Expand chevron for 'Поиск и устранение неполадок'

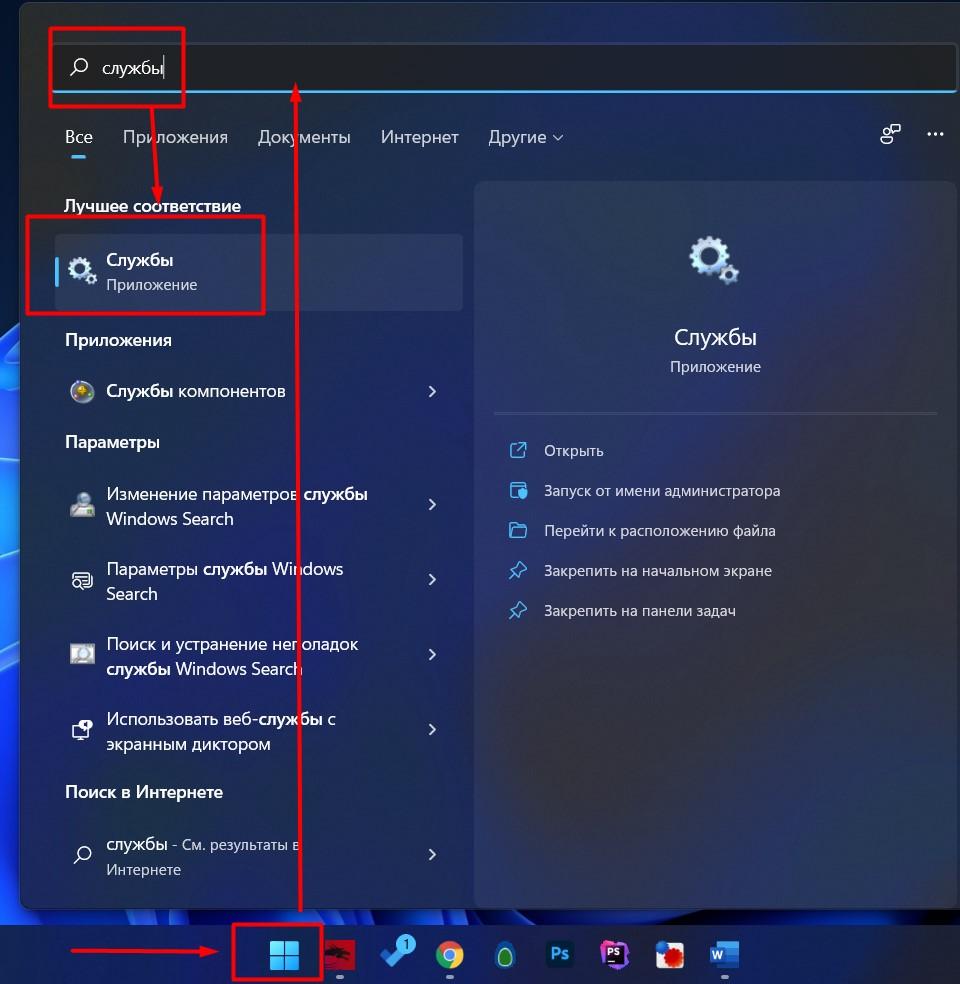click(x=432, y=655)
